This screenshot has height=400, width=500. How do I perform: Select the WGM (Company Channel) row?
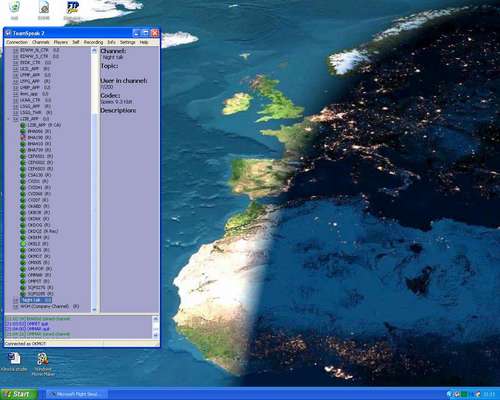pos(50,306)
